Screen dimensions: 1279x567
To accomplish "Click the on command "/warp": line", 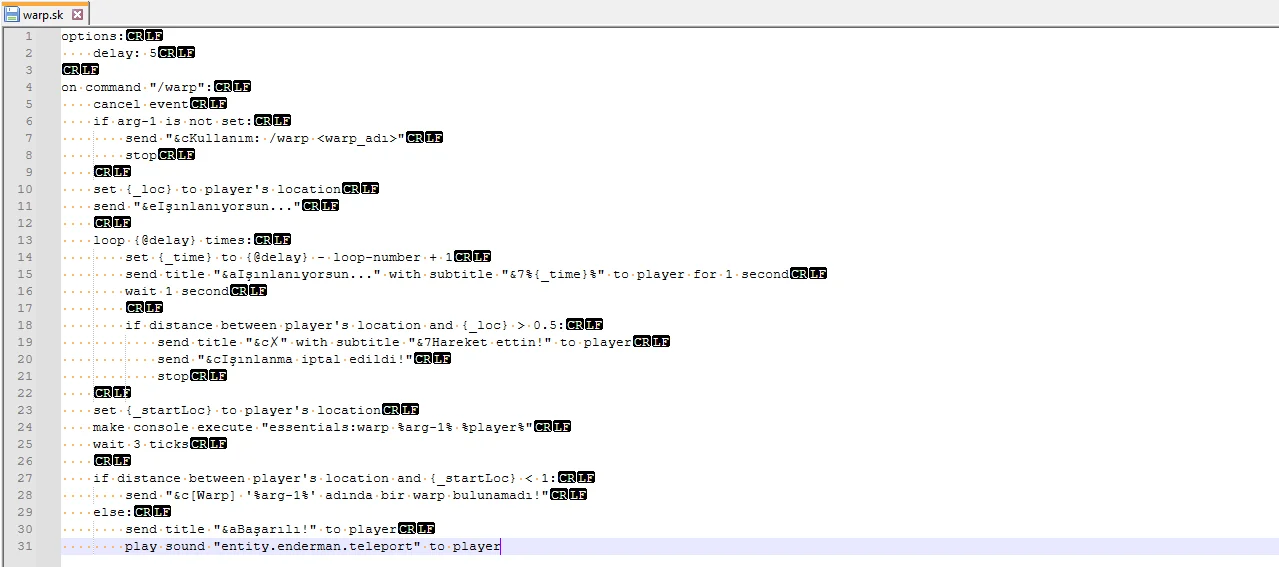I will (137, 87).
